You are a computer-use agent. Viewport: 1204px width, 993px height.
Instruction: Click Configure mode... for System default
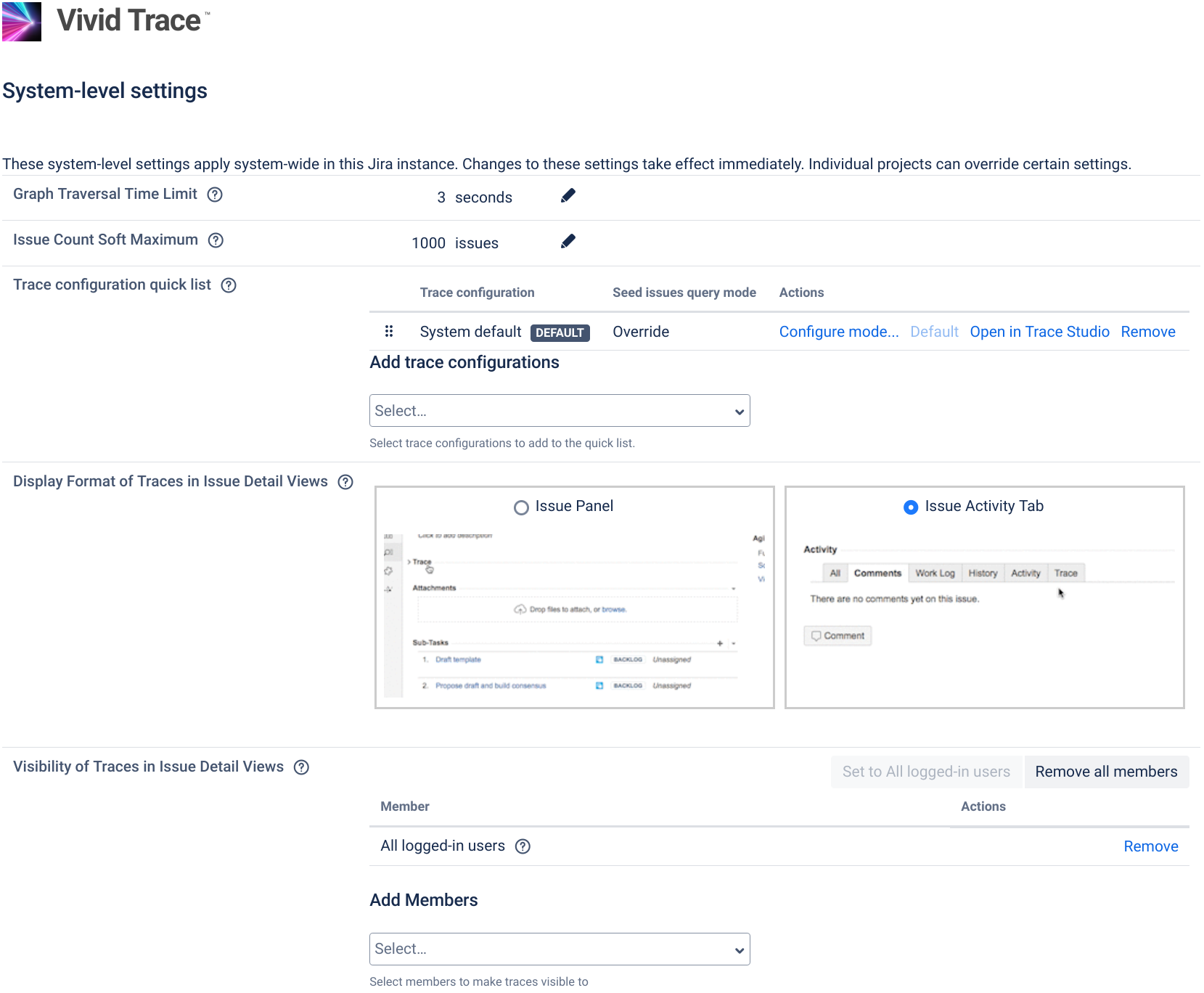coord(839,332)
